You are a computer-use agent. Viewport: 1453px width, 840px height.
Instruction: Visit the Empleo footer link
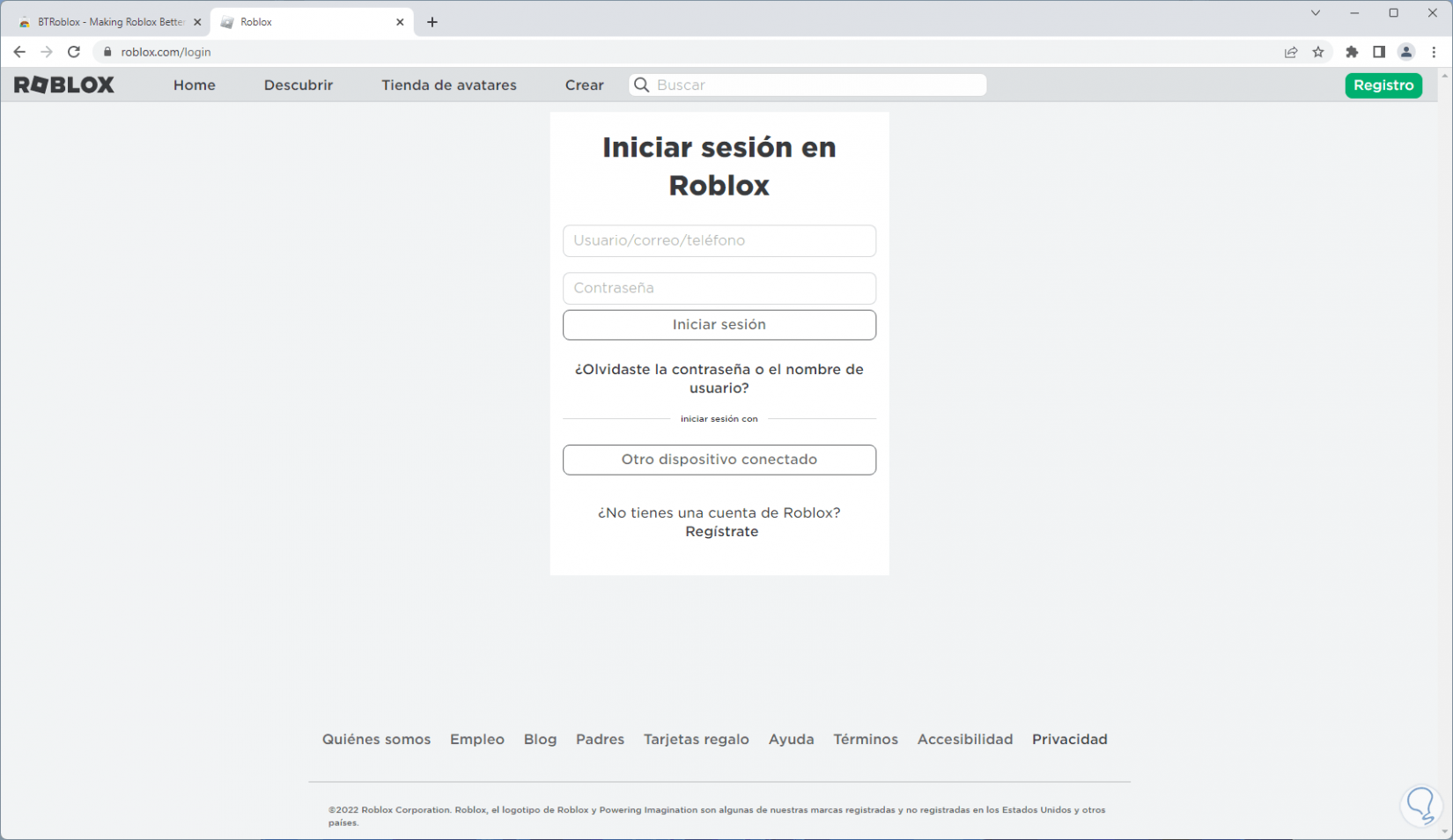477,740
